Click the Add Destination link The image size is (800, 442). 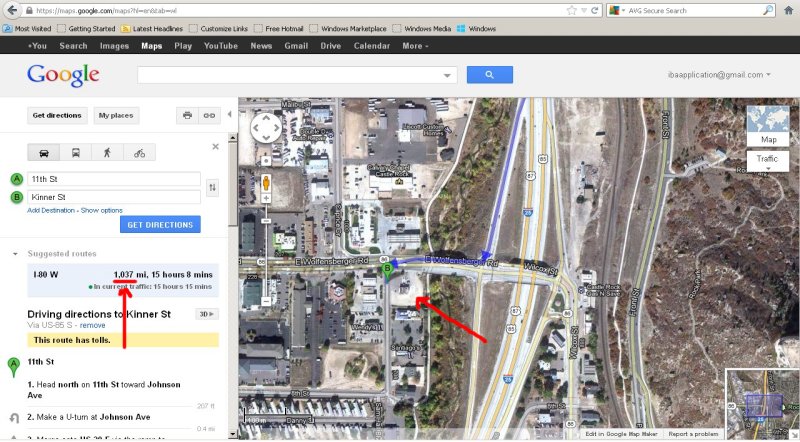[x=51, y=210]
